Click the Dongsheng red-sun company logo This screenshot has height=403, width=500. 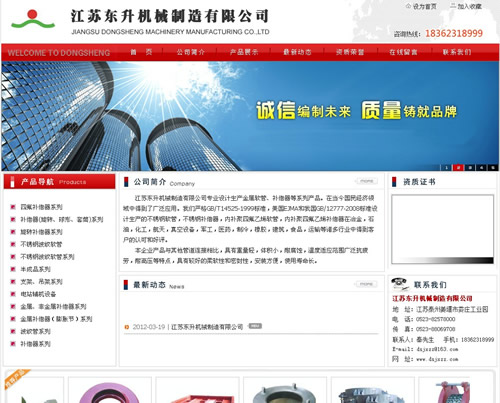point(33,19)
